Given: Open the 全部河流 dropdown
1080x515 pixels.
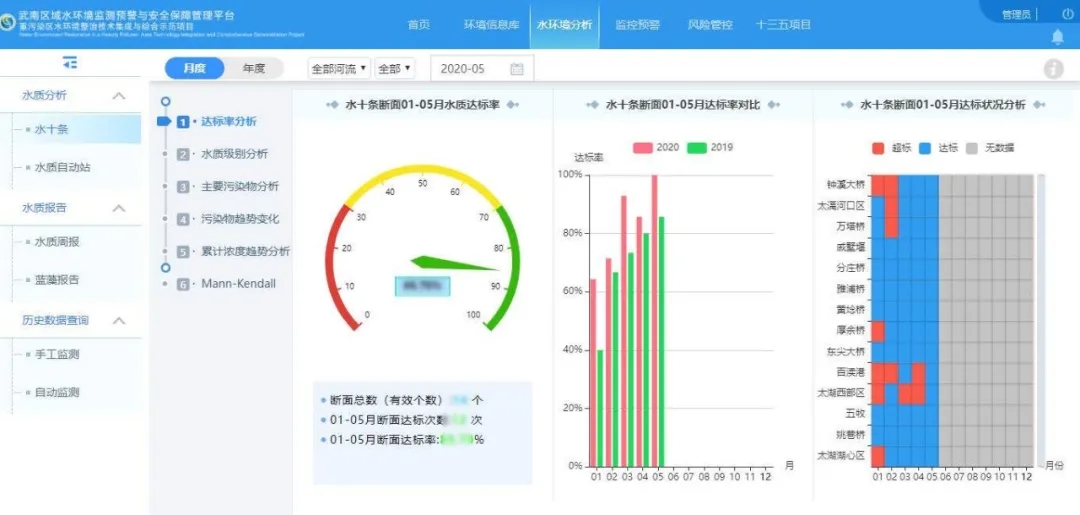Looking at the screenshot, I should (x=339, y=69).
